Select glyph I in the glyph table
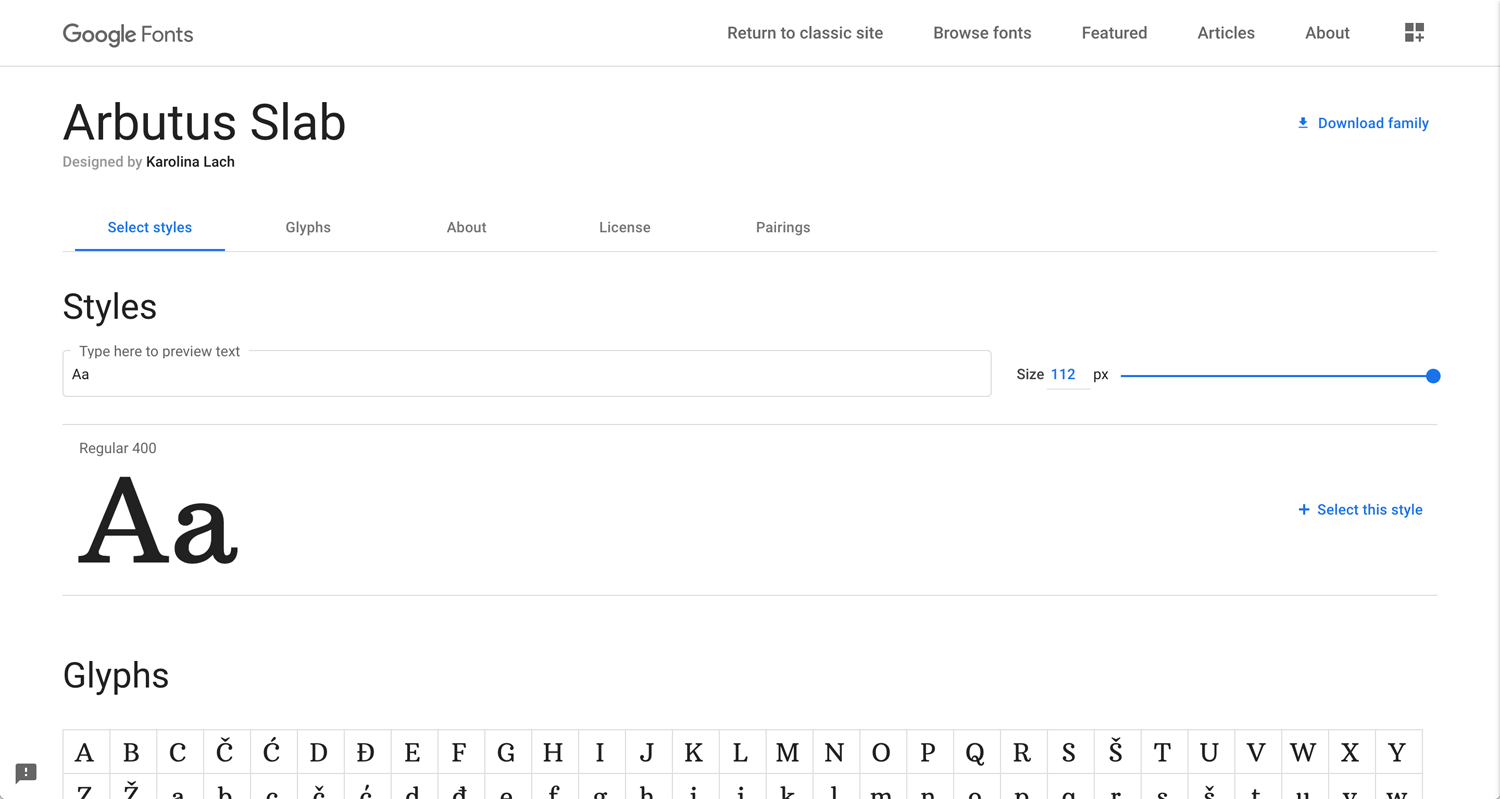1500x799 pixels. coord(601,752)
